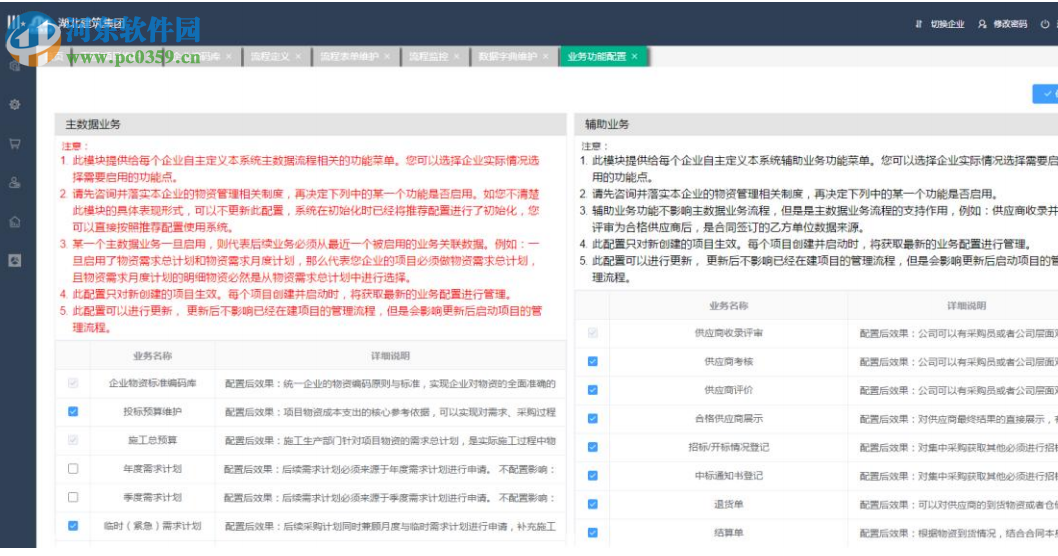Click the 供应商收录评审 checkbox

(x=592, y=333)
